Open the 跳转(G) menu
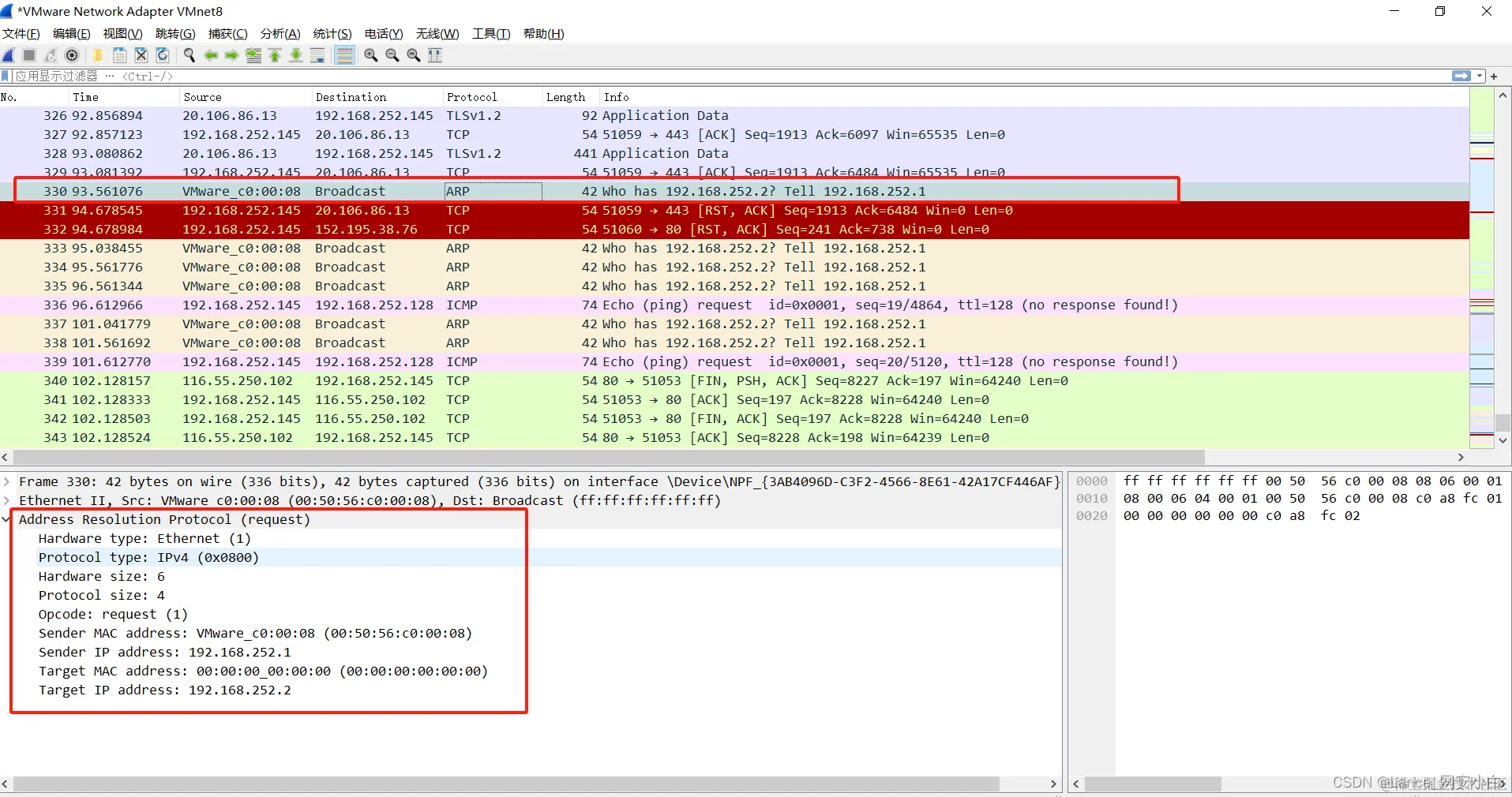The width and height of the screenshot is (1512, 797). coord(175,34)
